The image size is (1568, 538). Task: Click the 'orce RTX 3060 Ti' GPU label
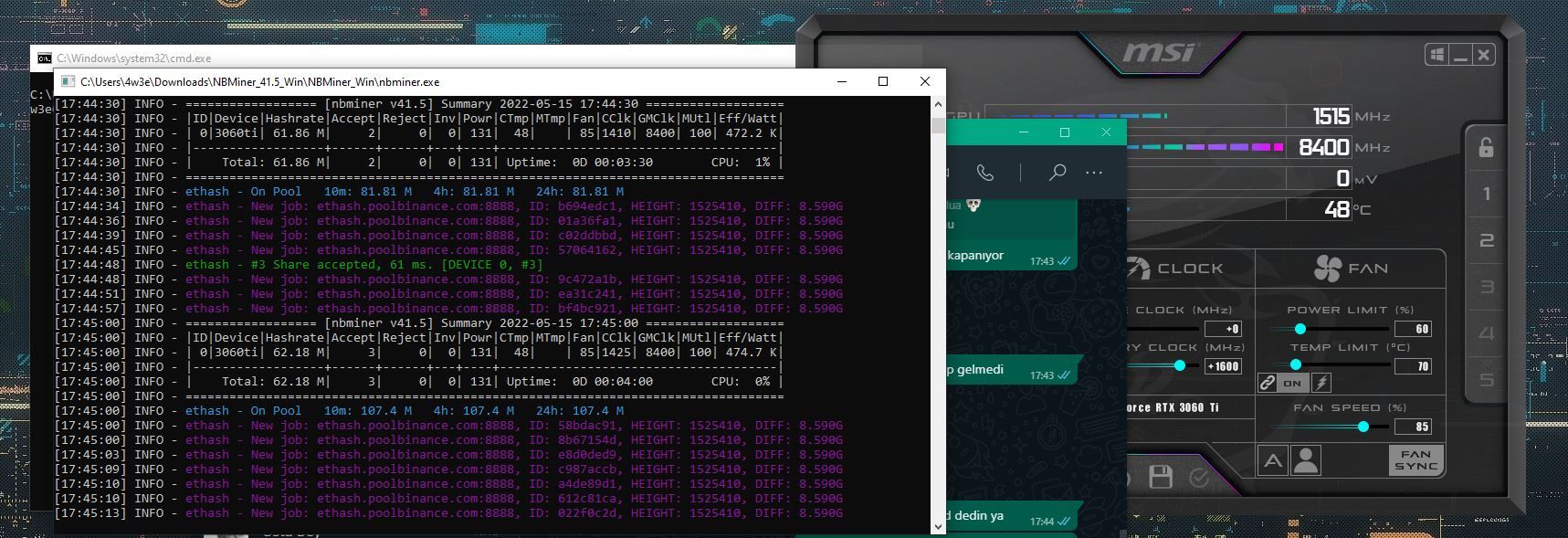point(1173,407)
